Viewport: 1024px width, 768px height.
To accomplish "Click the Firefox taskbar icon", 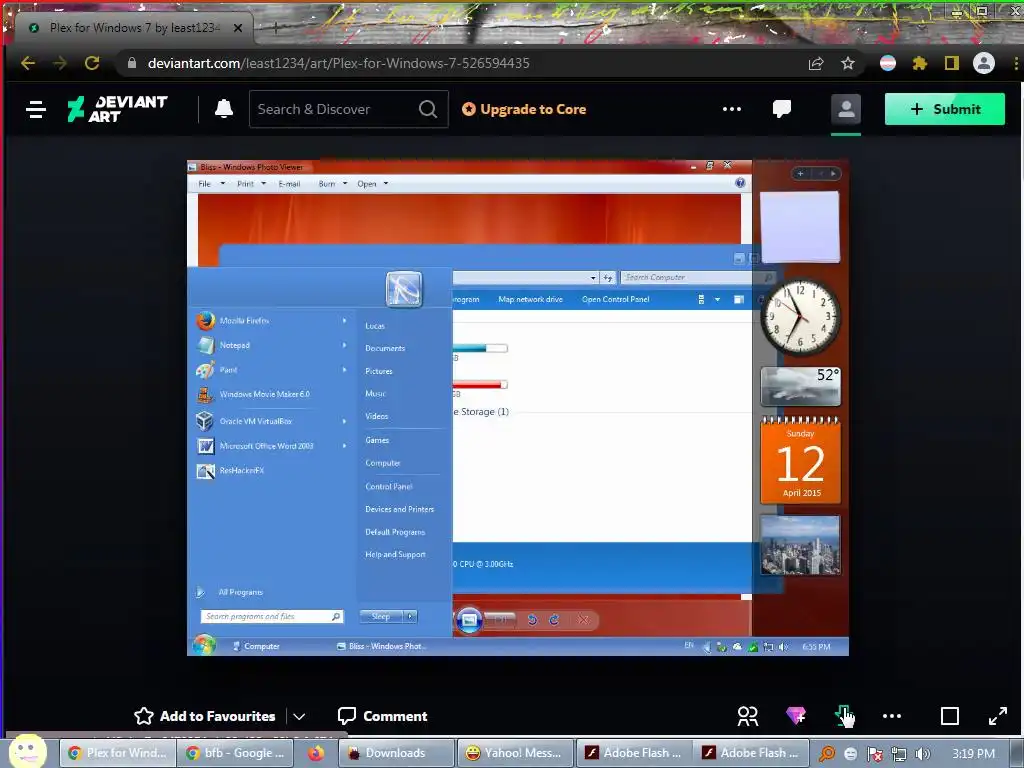I will click(316, 753).
